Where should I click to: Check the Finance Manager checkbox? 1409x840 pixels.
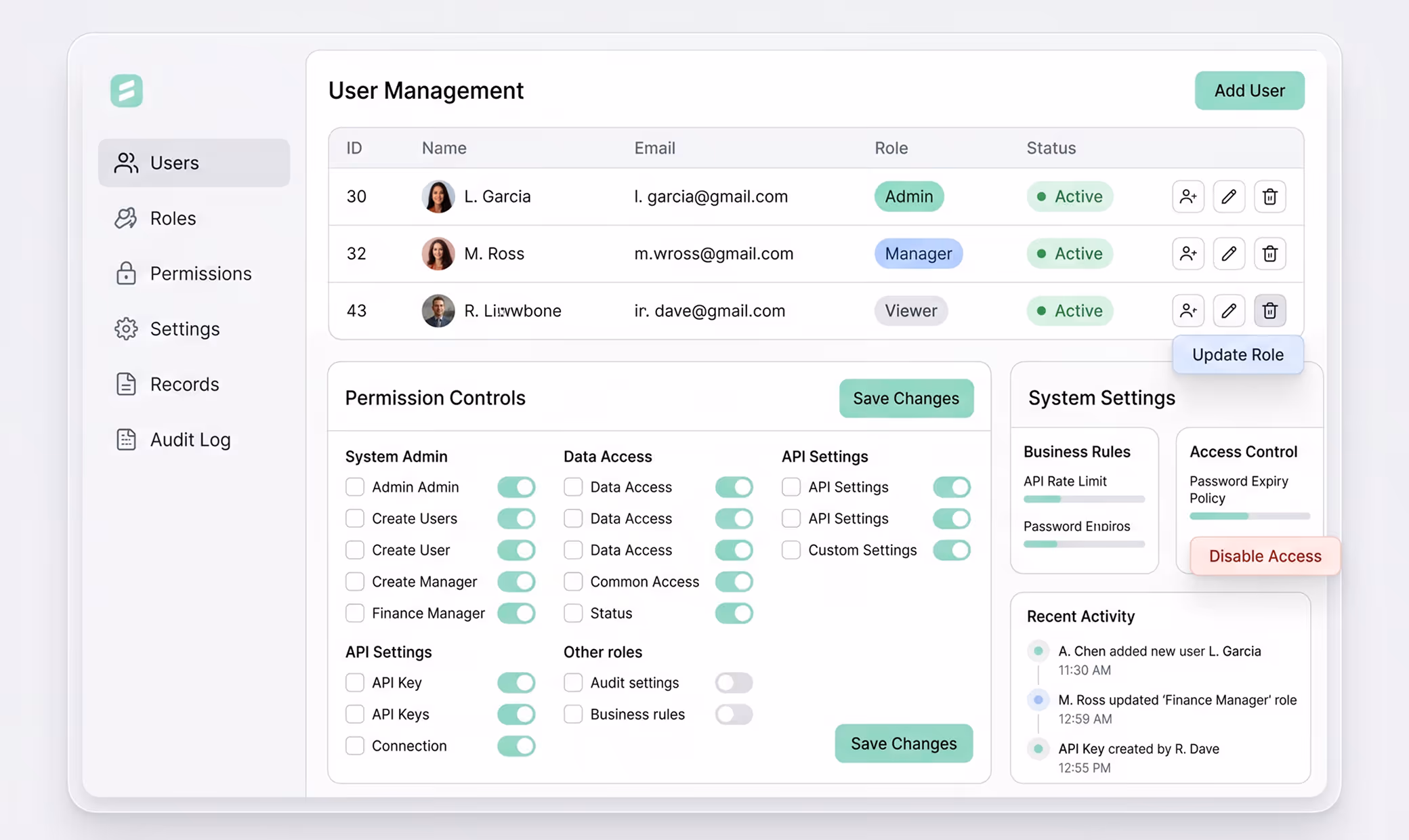(x=355, y=613)
